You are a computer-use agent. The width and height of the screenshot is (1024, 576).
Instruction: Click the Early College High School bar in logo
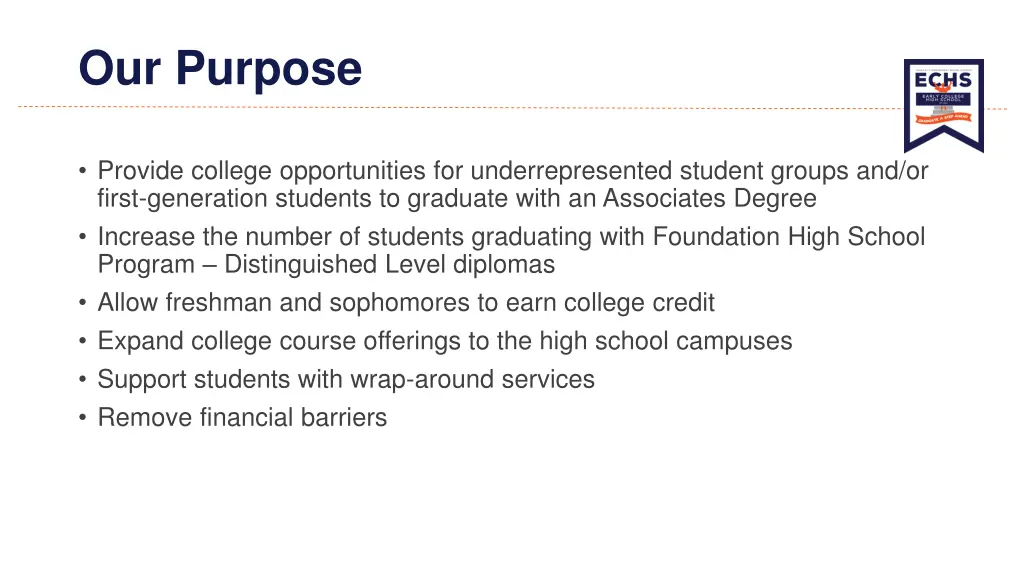943,98
